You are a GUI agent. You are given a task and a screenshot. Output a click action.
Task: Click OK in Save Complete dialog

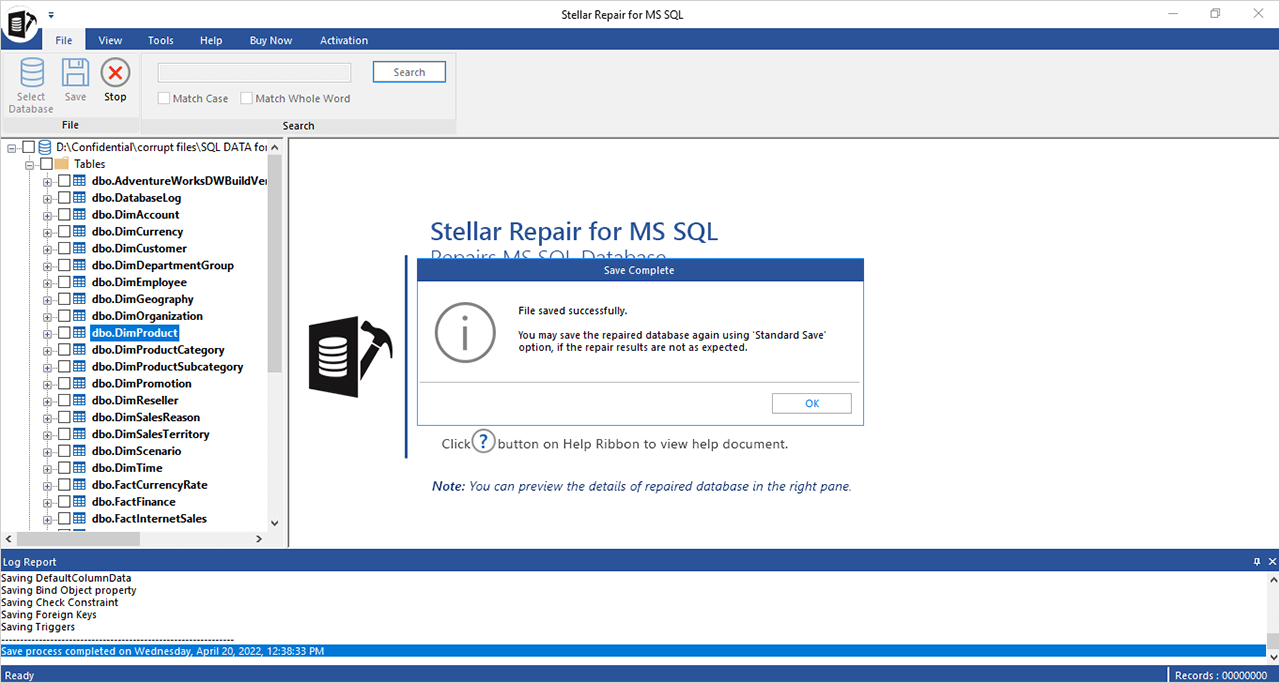click(812, 403)
